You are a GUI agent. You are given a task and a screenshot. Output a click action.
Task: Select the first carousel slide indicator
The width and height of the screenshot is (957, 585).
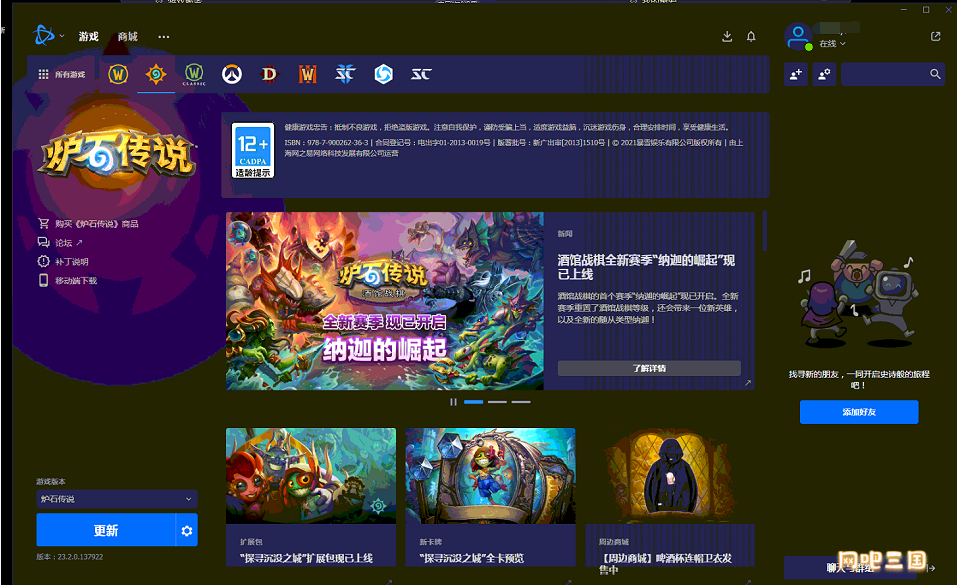click(x=474, y=402)
